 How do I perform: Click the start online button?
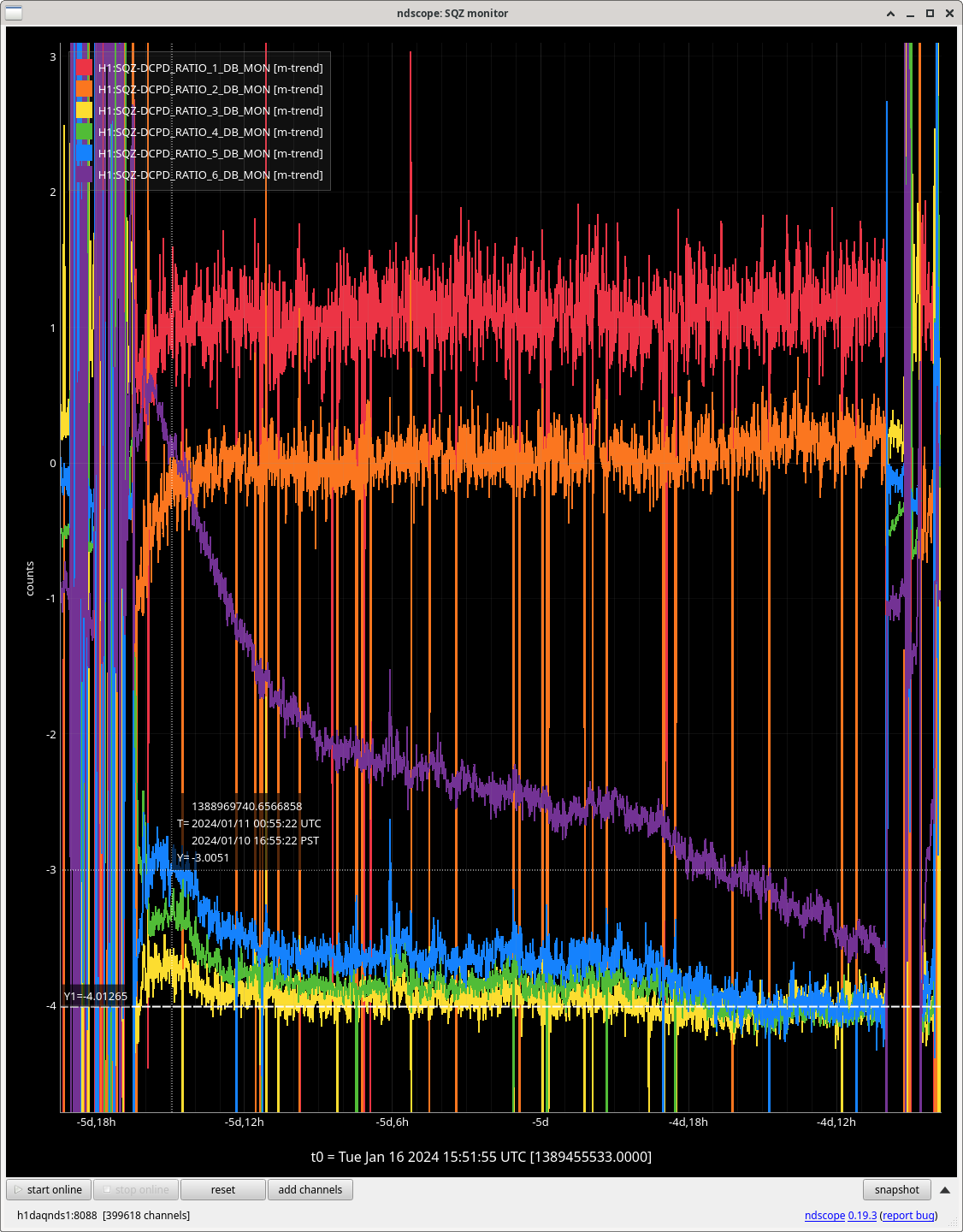[49, 1189]
